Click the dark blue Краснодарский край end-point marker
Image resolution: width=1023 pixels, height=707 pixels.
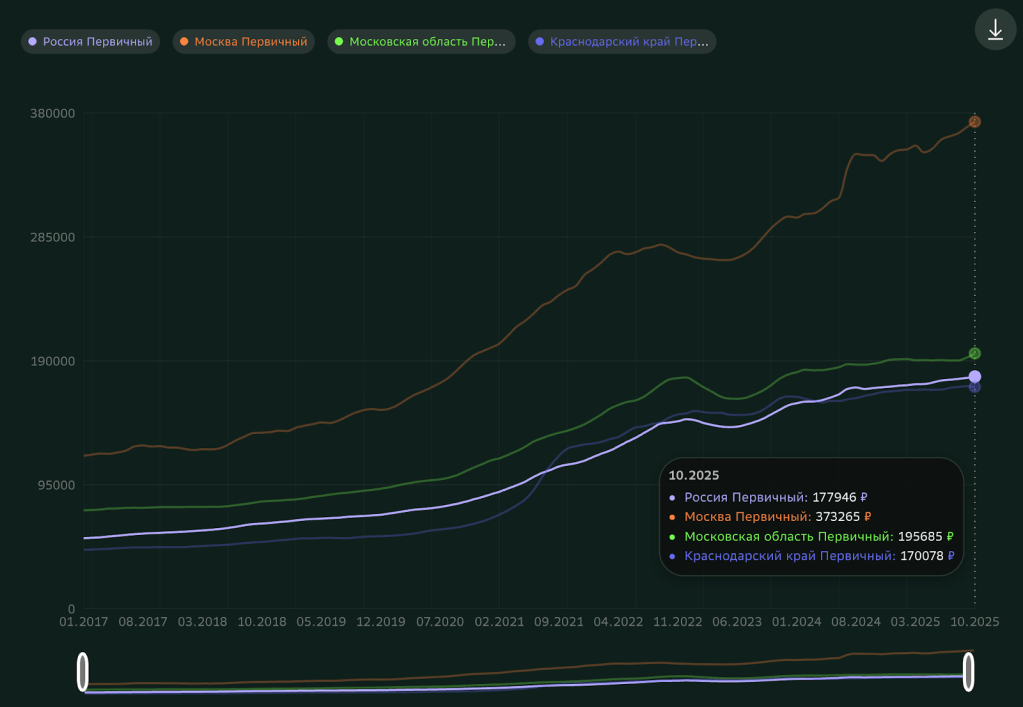pos(975,388)
